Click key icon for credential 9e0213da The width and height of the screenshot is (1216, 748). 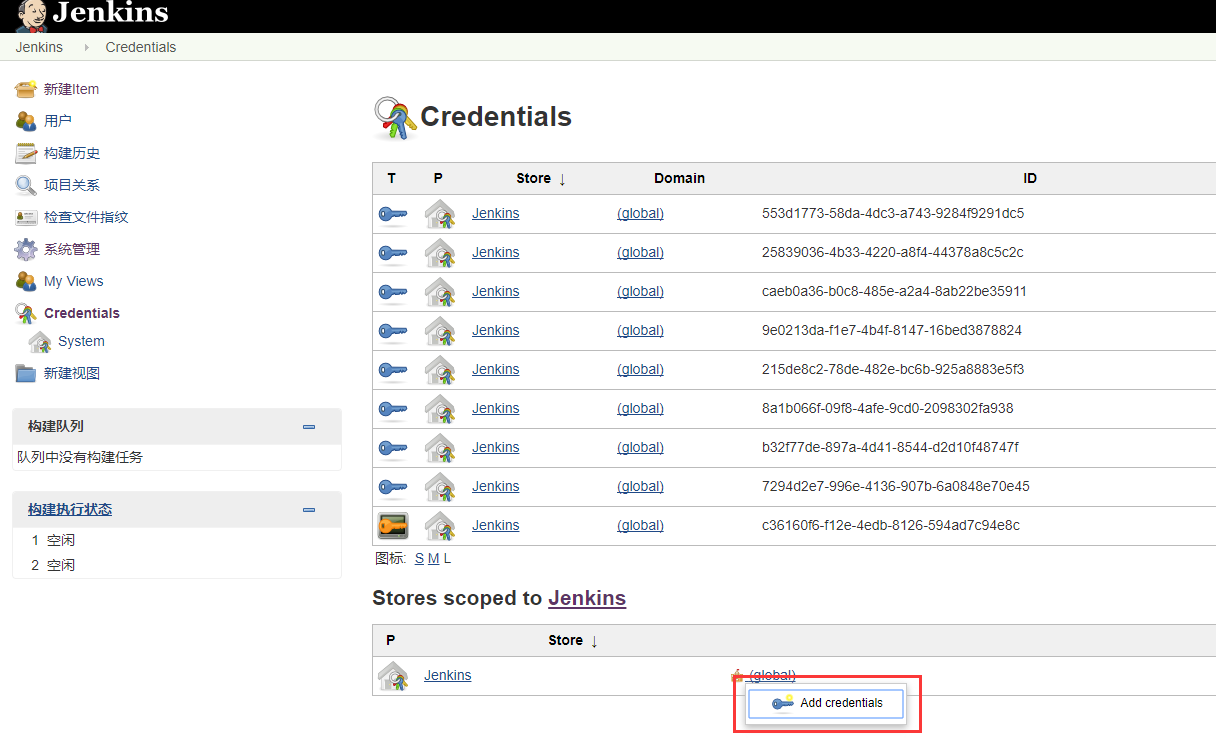tap(392, 331)
